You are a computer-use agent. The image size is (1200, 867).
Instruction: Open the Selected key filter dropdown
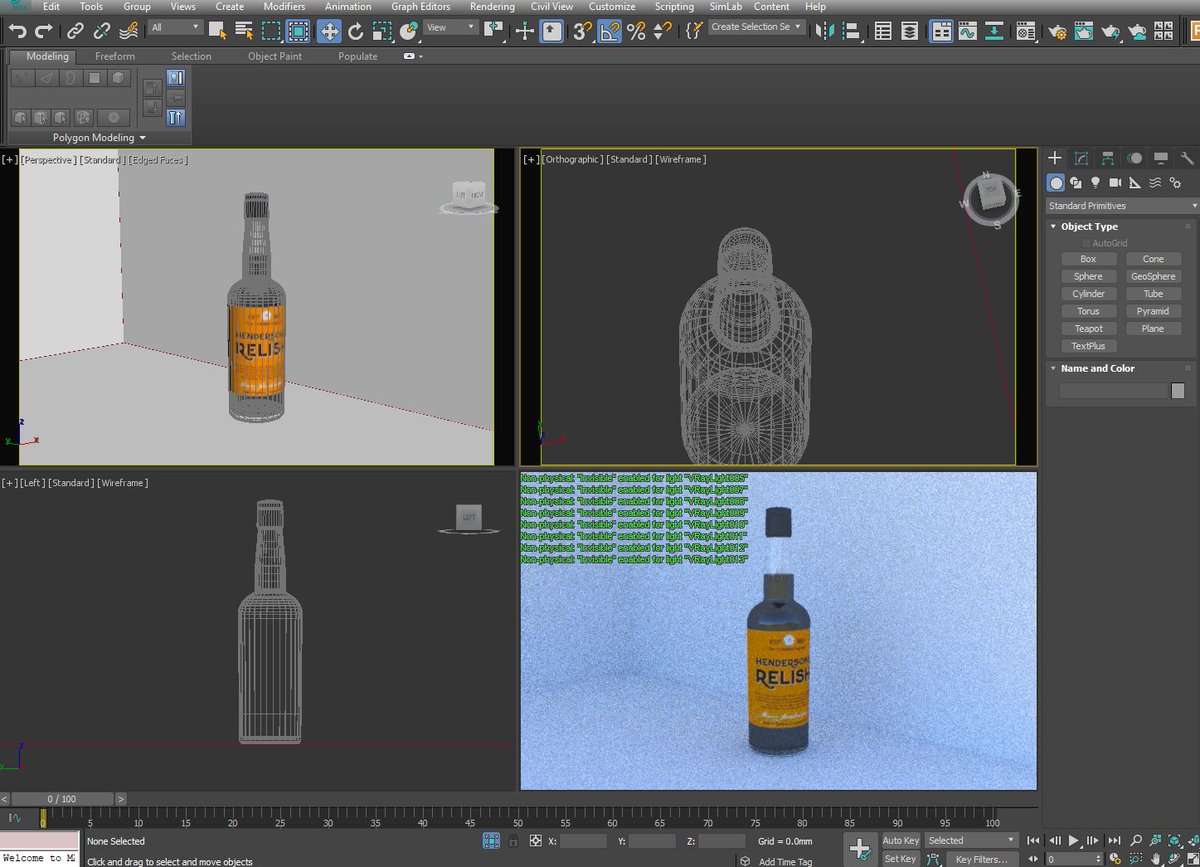coord(970,840)
